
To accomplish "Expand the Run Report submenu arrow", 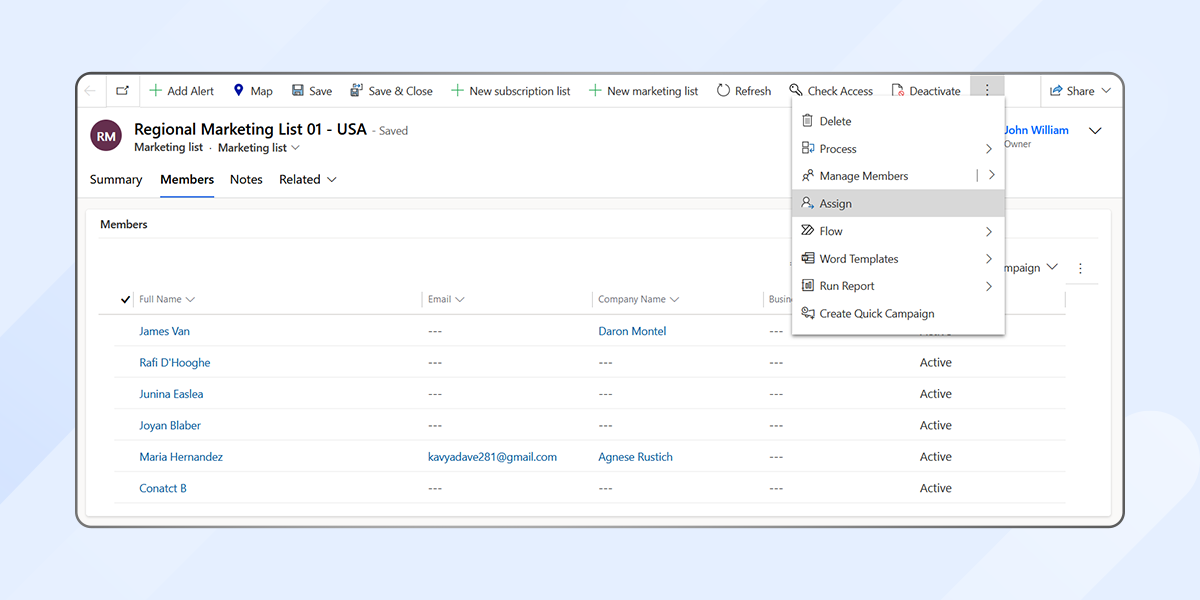I will pos(989,287).
